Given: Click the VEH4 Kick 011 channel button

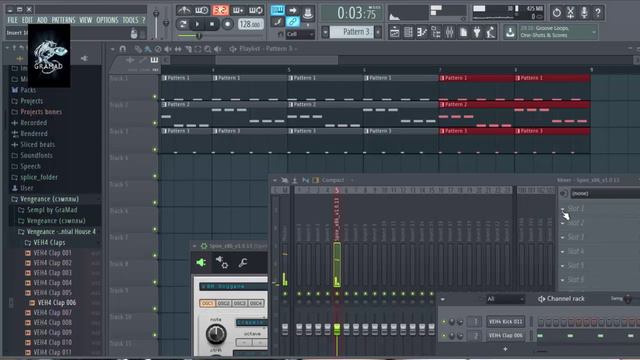Looking at the screenshot, I should [505, 322].
